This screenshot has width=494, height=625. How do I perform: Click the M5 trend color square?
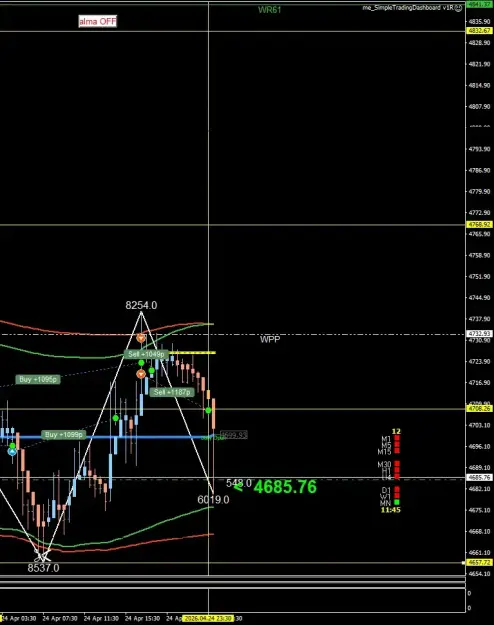(397, 445)
